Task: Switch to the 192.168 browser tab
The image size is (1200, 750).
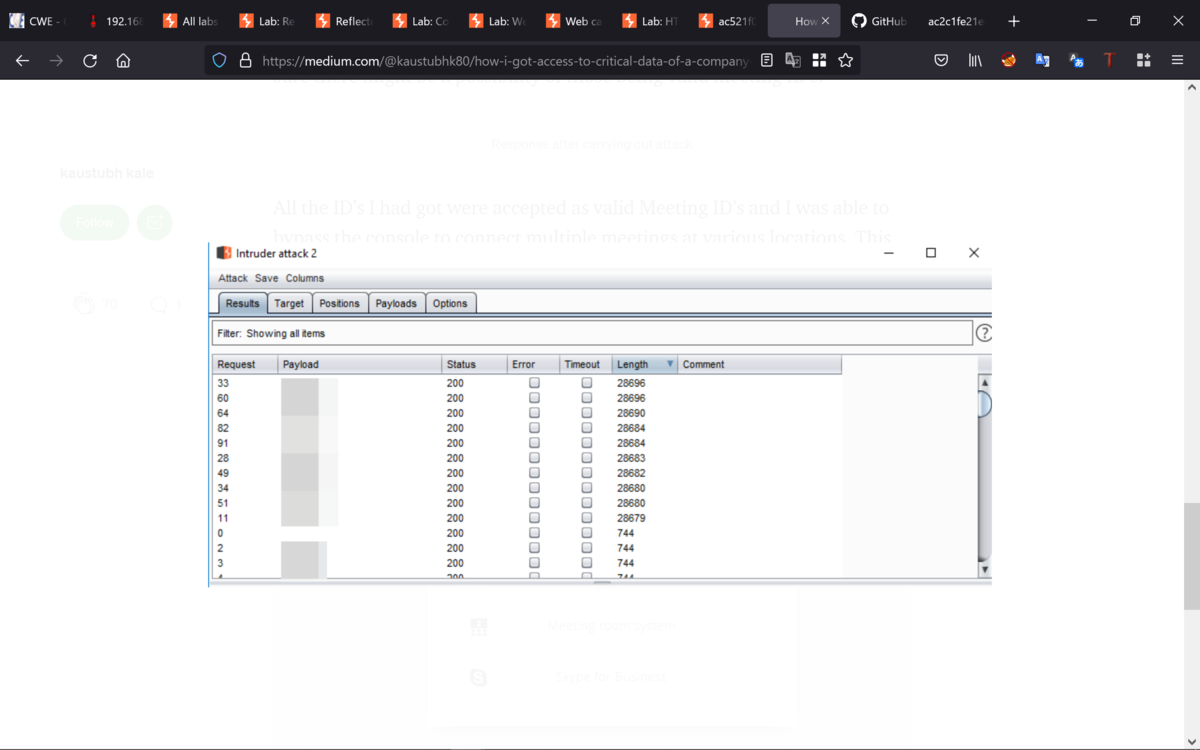Action: [x=113, y=21]
